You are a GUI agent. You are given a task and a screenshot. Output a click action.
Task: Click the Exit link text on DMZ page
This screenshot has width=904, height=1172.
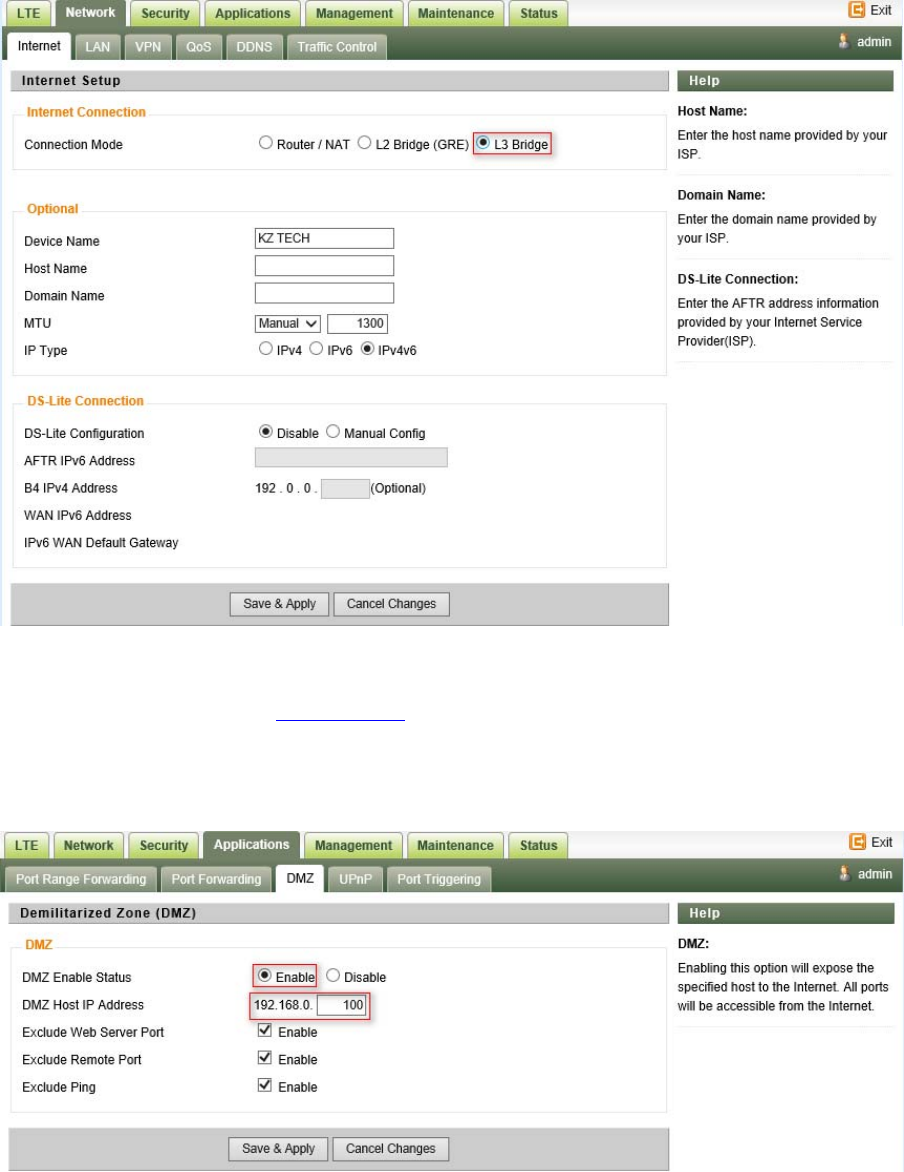pos(882,842)
